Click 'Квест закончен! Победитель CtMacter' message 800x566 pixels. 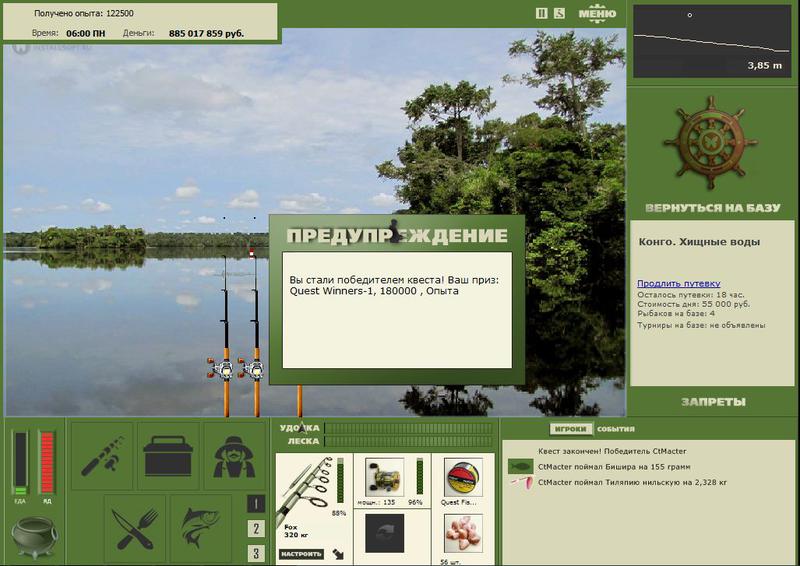click(612, 451)
